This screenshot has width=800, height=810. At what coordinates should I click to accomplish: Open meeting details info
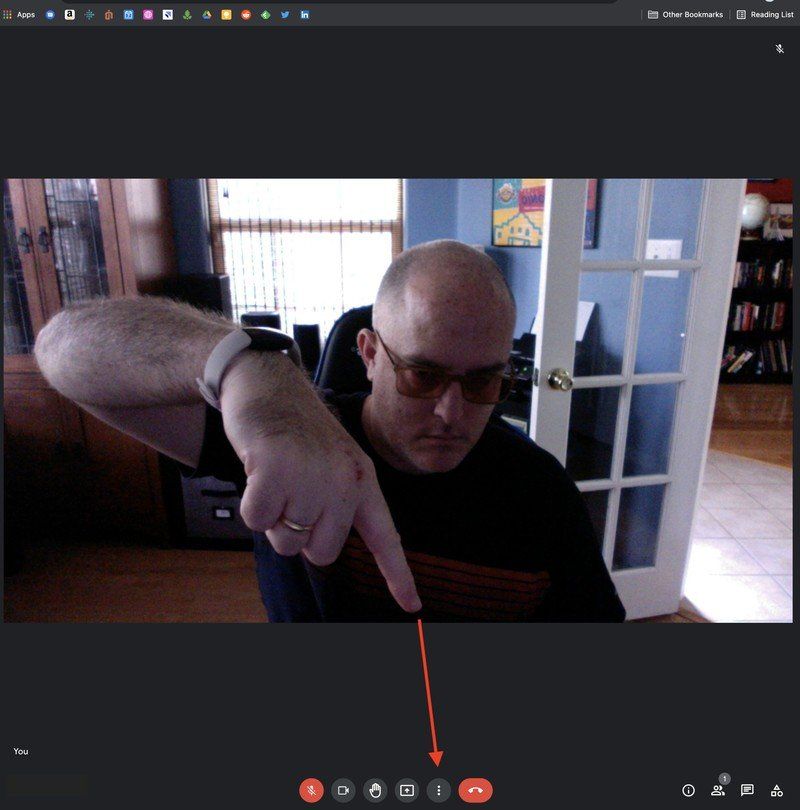click(688, 790)
